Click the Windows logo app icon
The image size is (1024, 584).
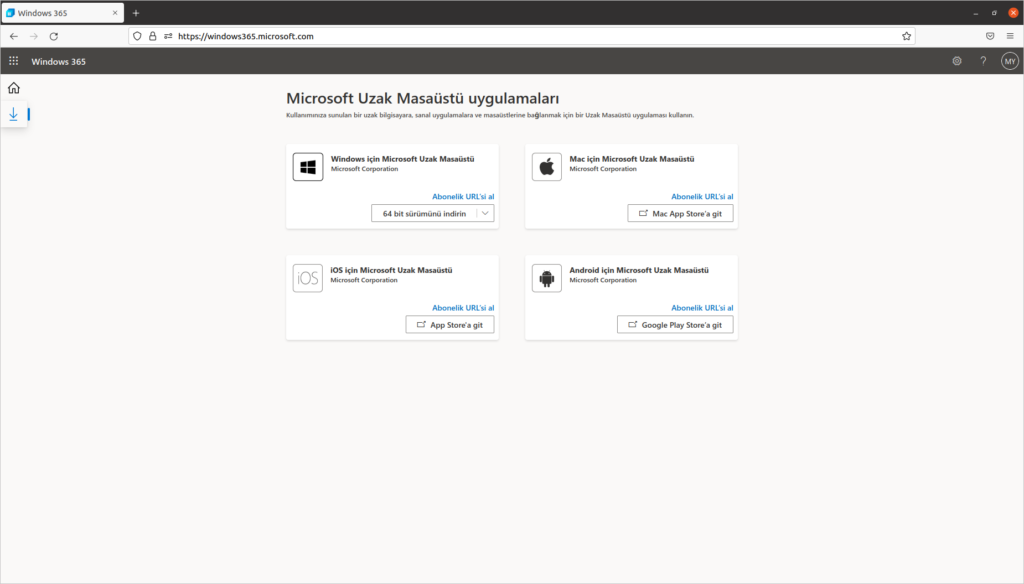tap(308, 167)
